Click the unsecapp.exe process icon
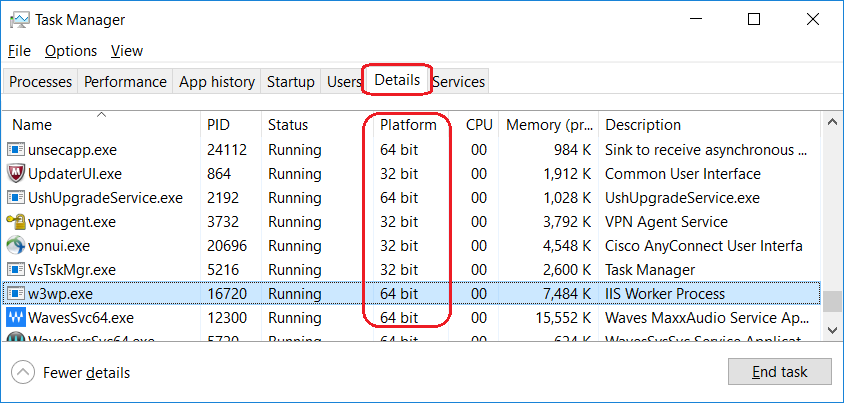The height and width of the screenshot is (403, 844). pyautogui.click(x=16, y=150)
